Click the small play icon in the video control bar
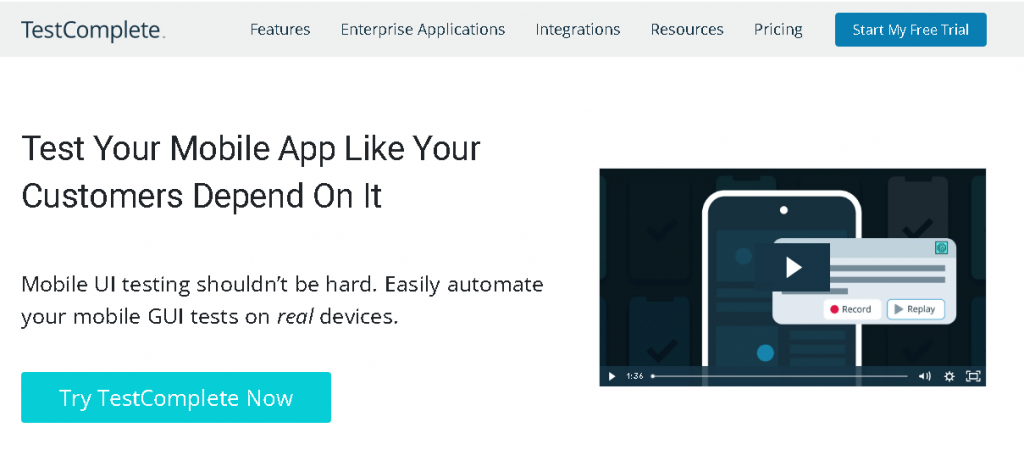1024x472 pixels. click(x=612, y=376)
